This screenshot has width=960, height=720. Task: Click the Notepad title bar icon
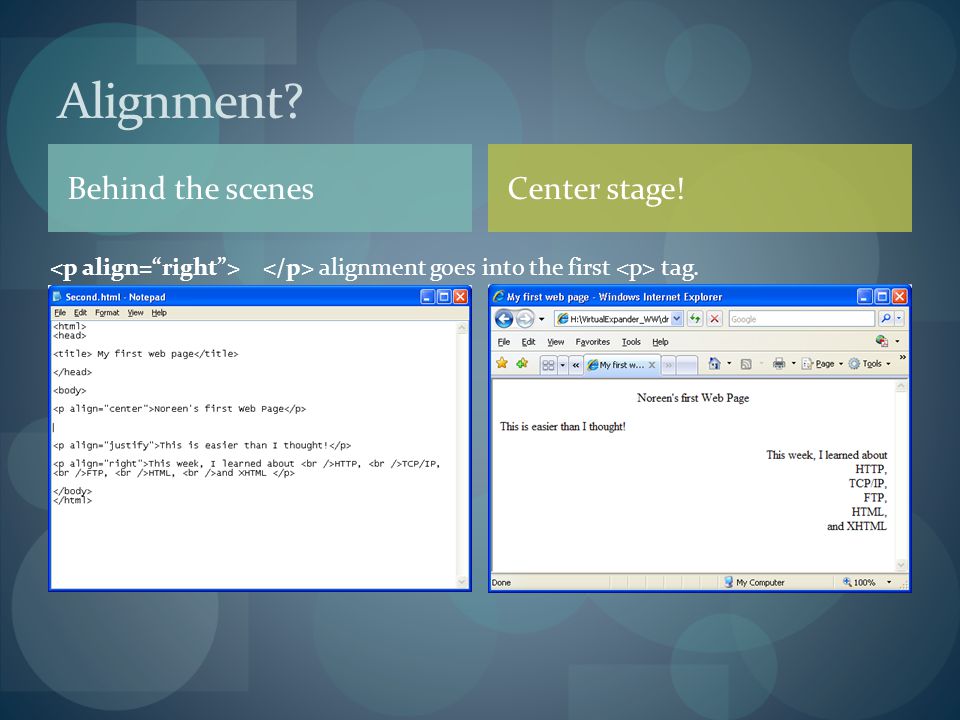tap(58, 296)
